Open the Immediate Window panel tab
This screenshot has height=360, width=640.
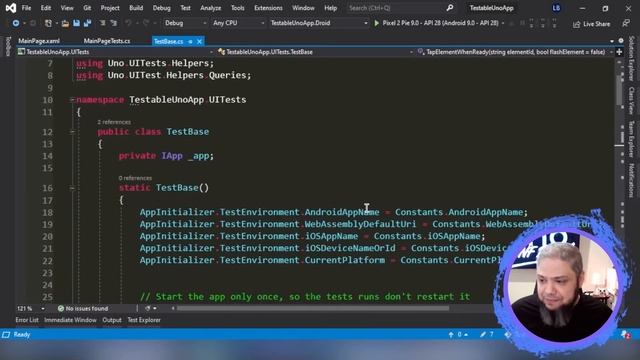[x=70, y=320]
